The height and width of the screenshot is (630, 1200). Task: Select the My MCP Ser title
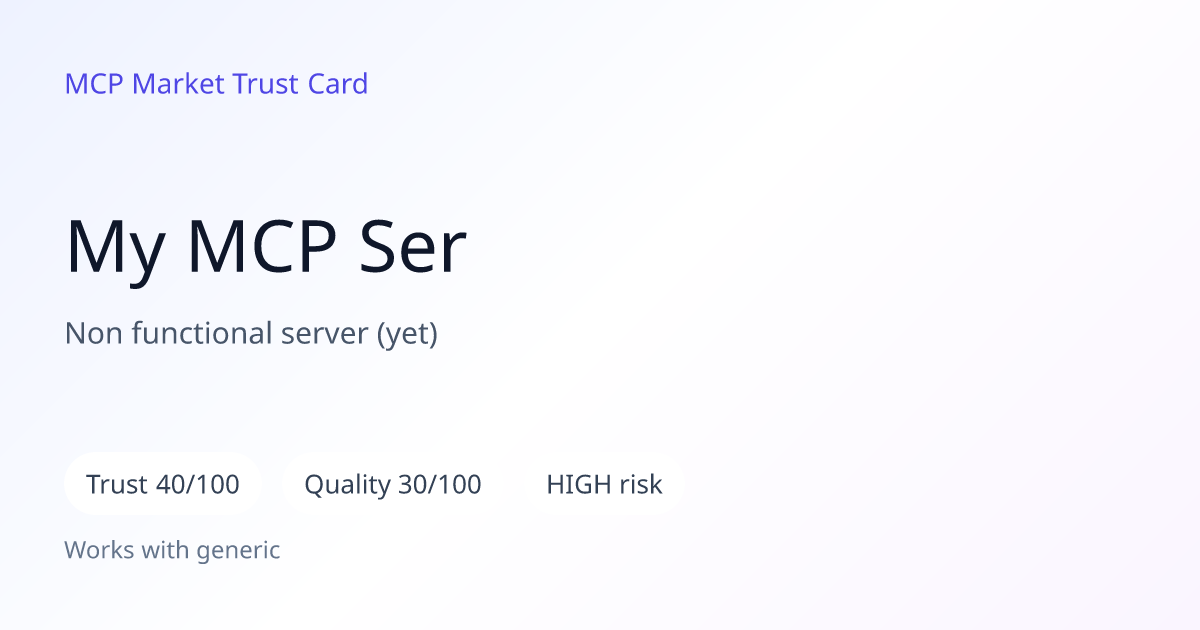[266, 247]
